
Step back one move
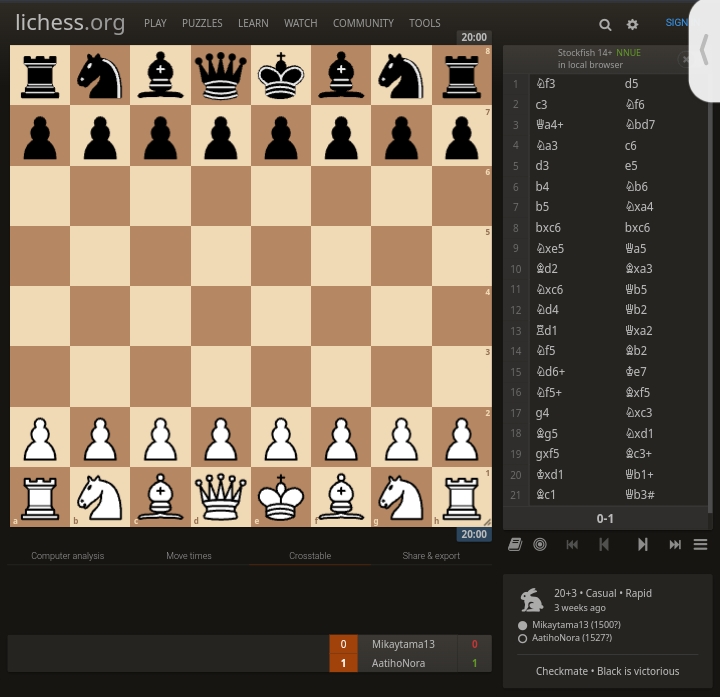point(604,545)
